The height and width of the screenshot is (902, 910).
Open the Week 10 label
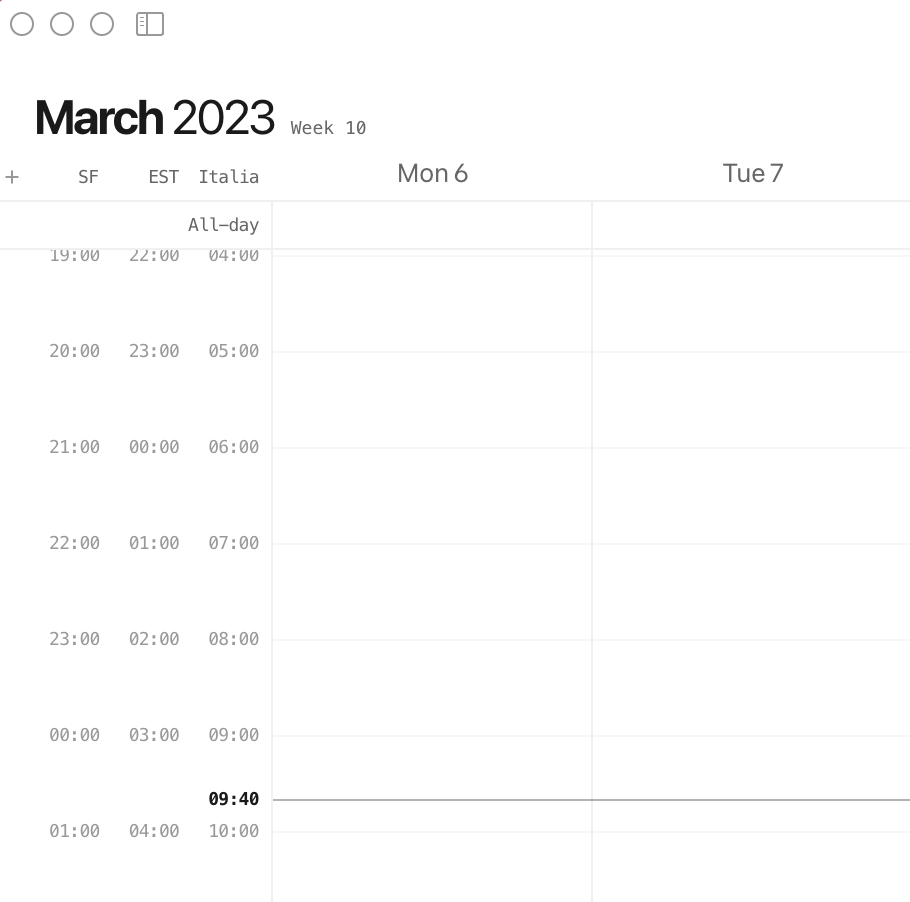pos(328,127)
